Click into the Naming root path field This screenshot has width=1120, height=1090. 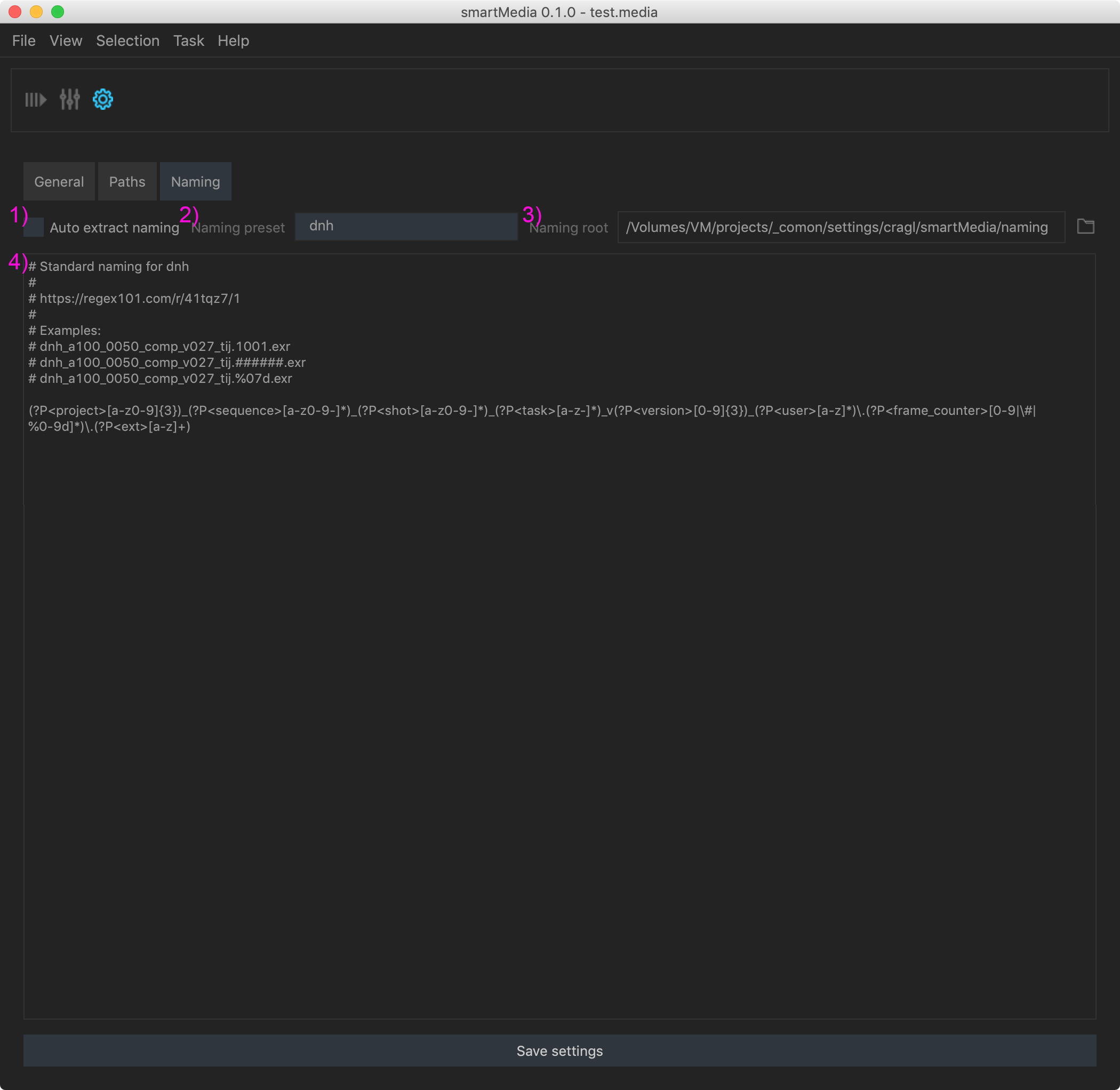point(840,227)
